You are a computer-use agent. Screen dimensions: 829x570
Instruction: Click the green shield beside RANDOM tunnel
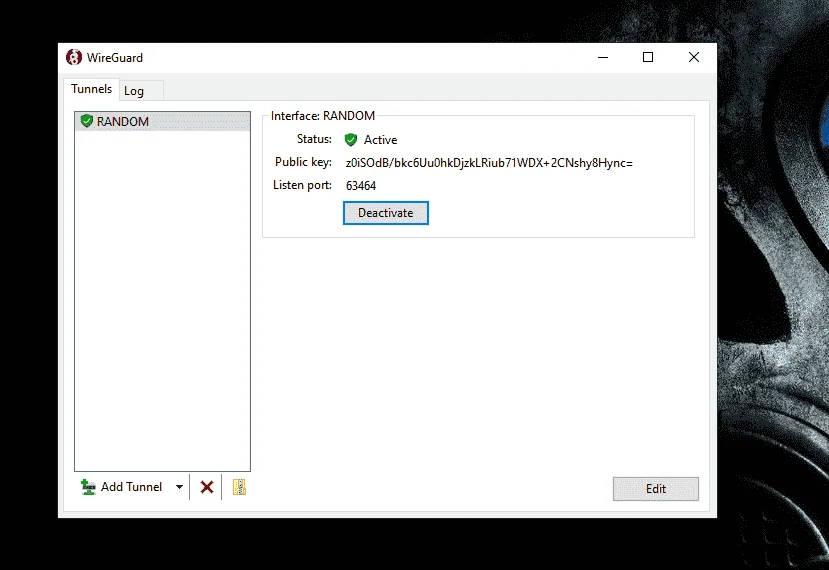click(87, 121)
